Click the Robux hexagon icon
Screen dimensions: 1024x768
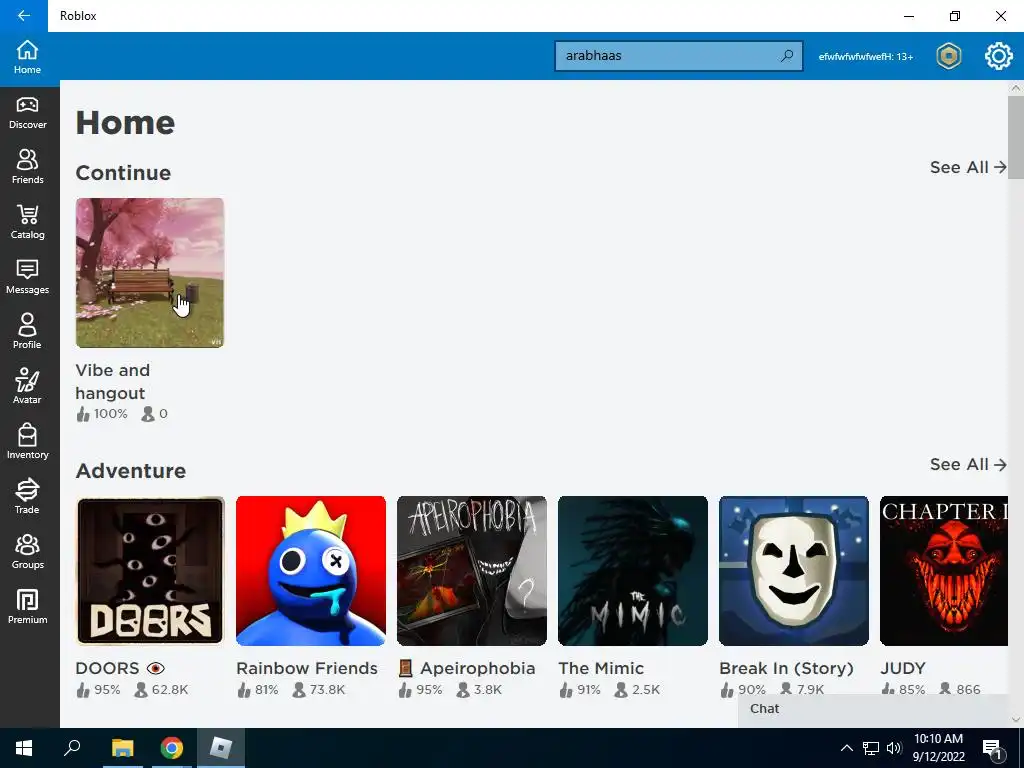(x=948, y=56)
